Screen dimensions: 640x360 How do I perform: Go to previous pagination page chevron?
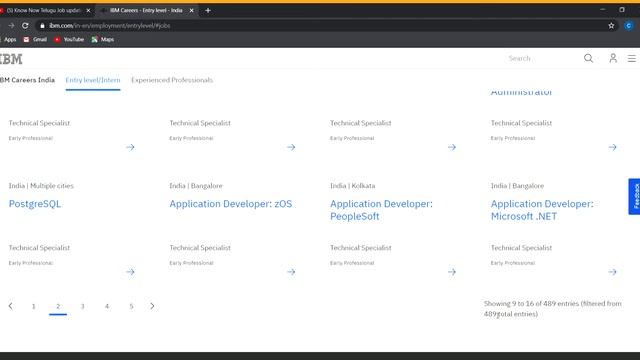click(x=11, y=306)
